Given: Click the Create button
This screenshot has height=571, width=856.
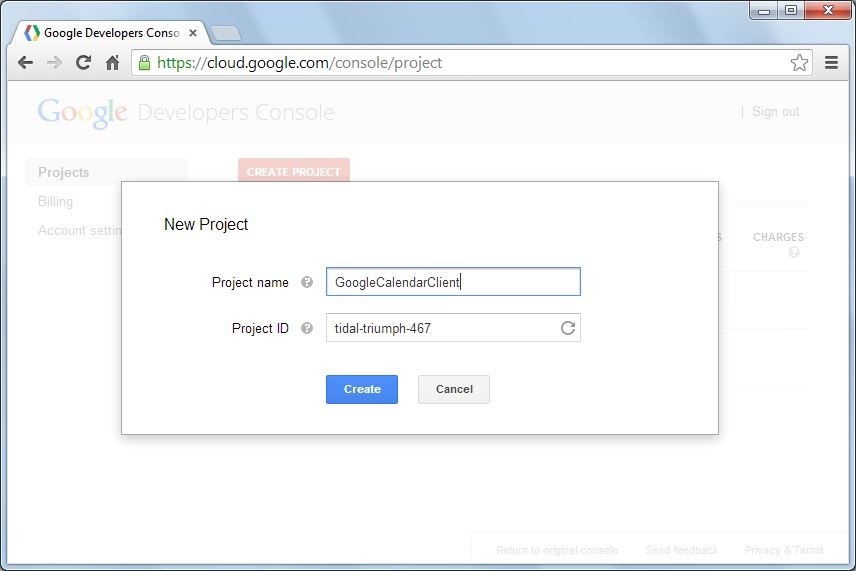Looking at the screenshot, I should [x=362, y=389].
